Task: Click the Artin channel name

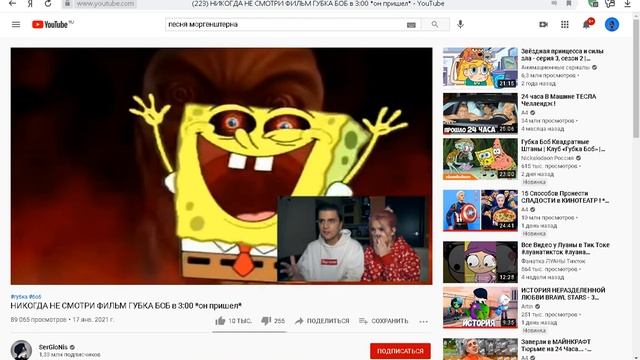Action: click(x=527, y=306)
